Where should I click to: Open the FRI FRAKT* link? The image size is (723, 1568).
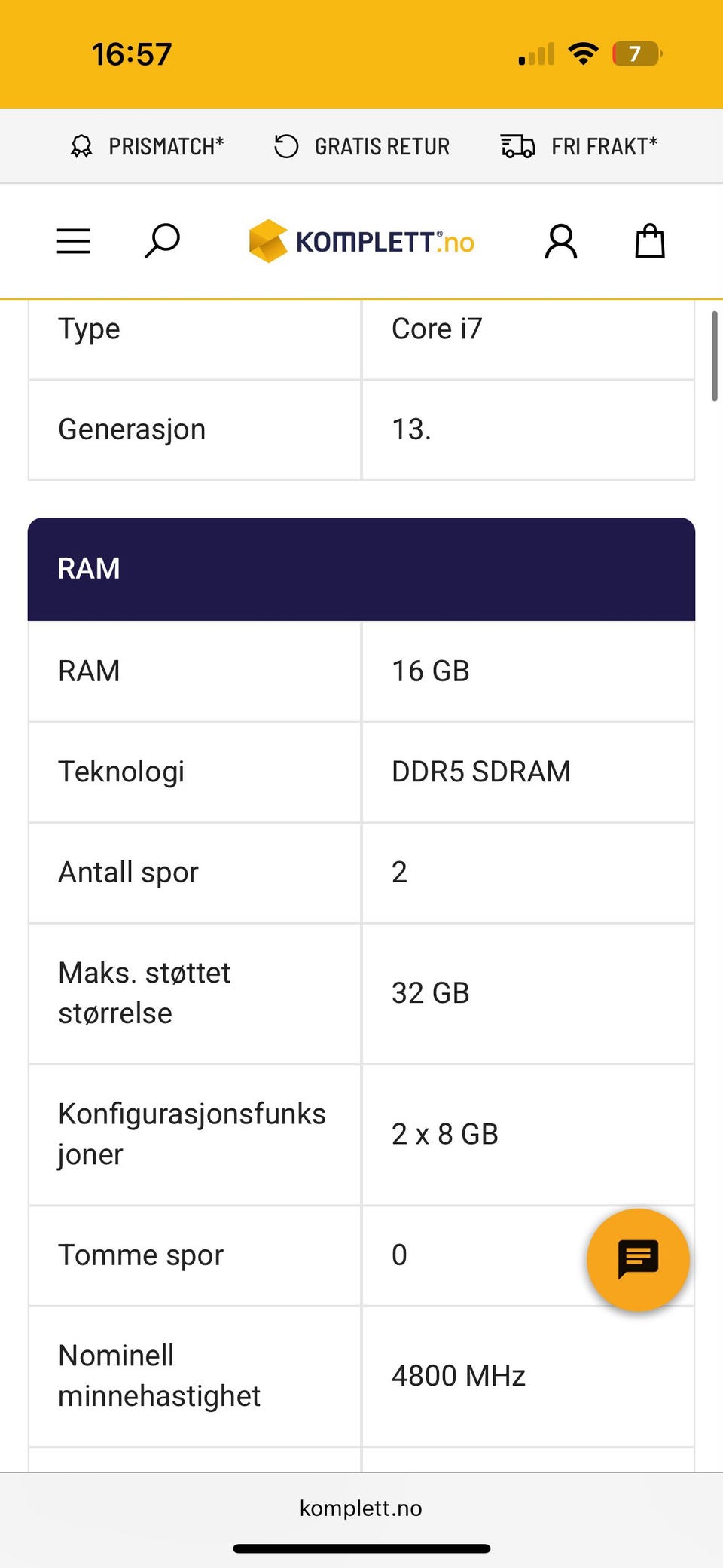tap(604, 146)
